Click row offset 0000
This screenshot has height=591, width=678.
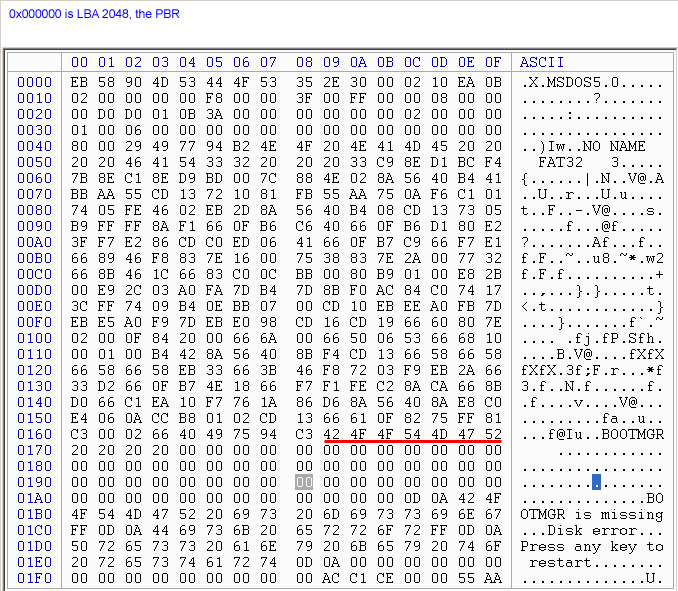pyautogui.click(x=34, y=82)
